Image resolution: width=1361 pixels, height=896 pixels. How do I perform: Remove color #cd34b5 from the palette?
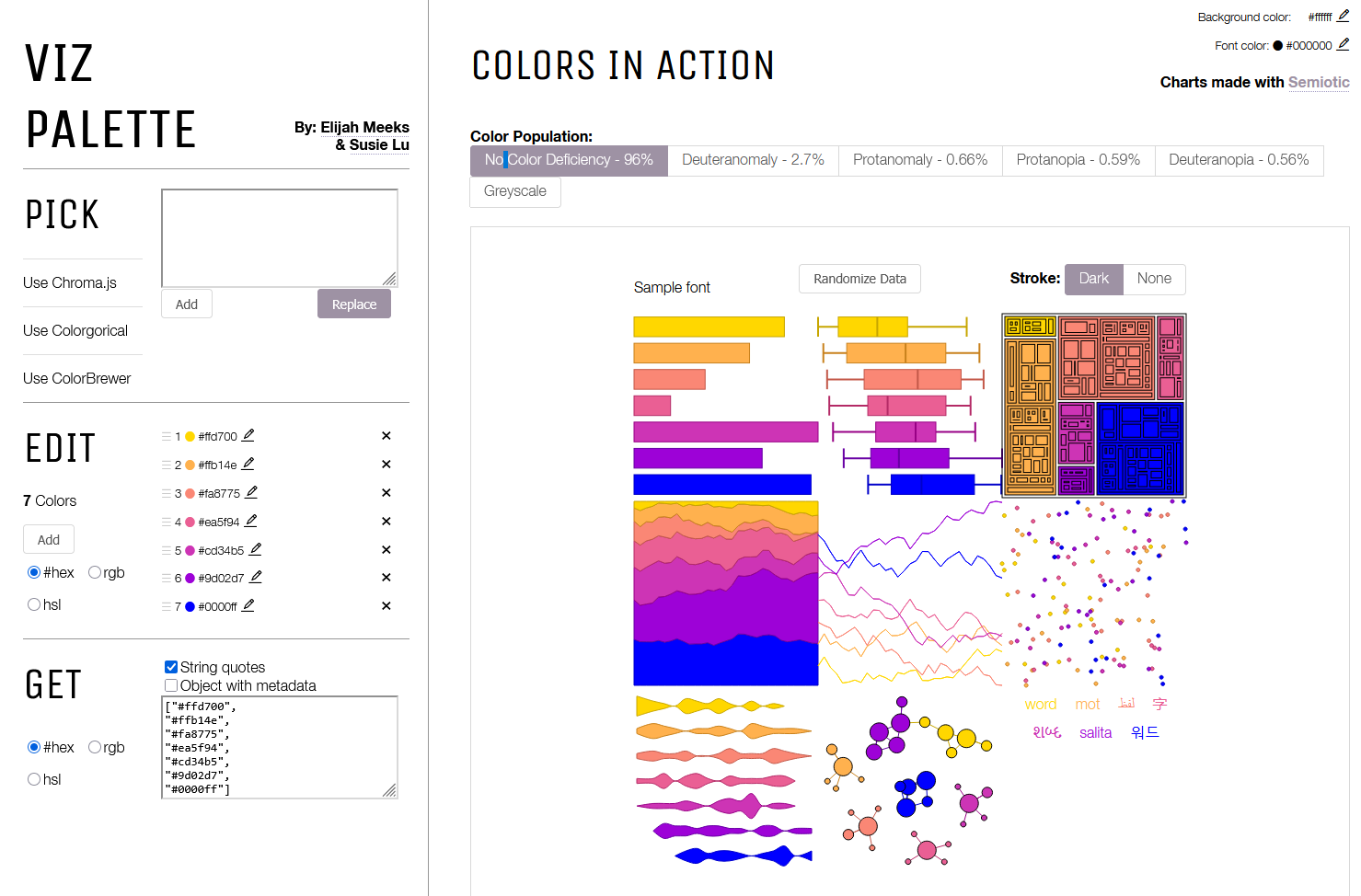pos(386,549)
